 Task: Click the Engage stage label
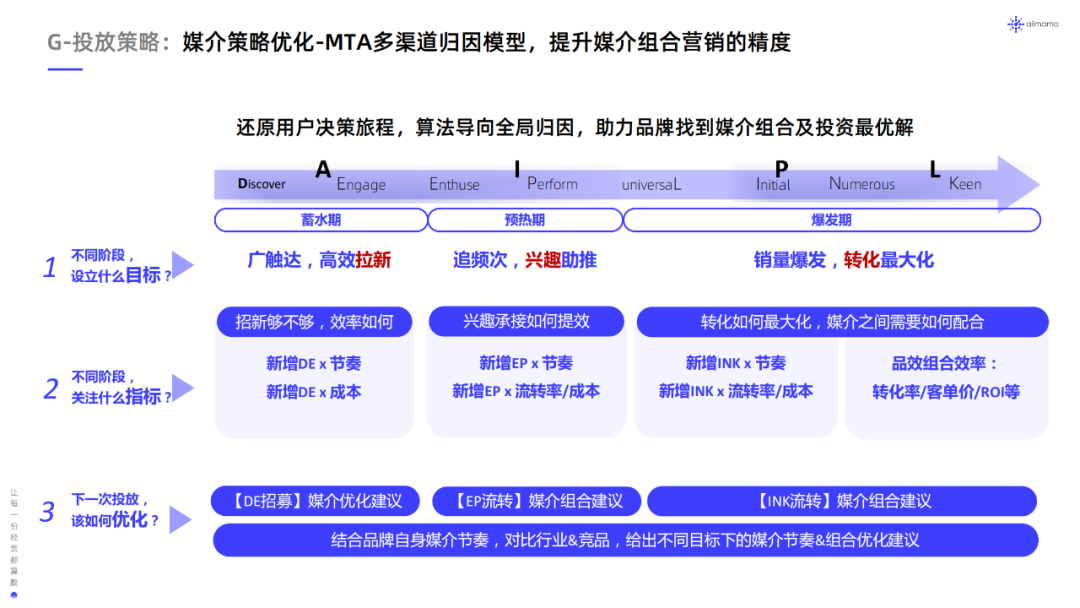[x=361, y=185]
